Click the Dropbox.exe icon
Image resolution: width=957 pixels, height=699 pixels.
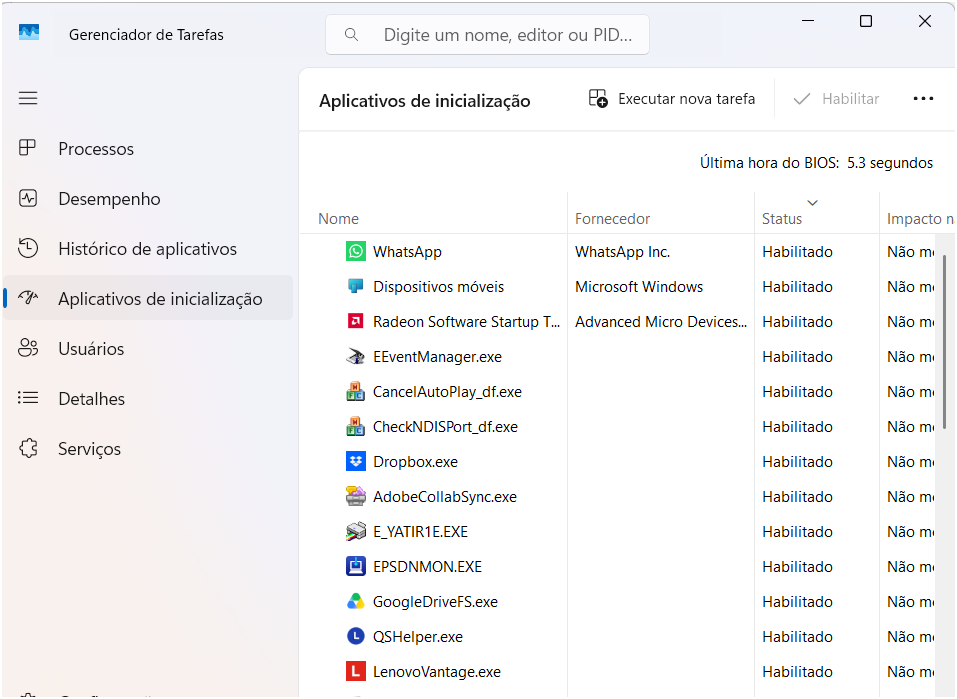356,461
